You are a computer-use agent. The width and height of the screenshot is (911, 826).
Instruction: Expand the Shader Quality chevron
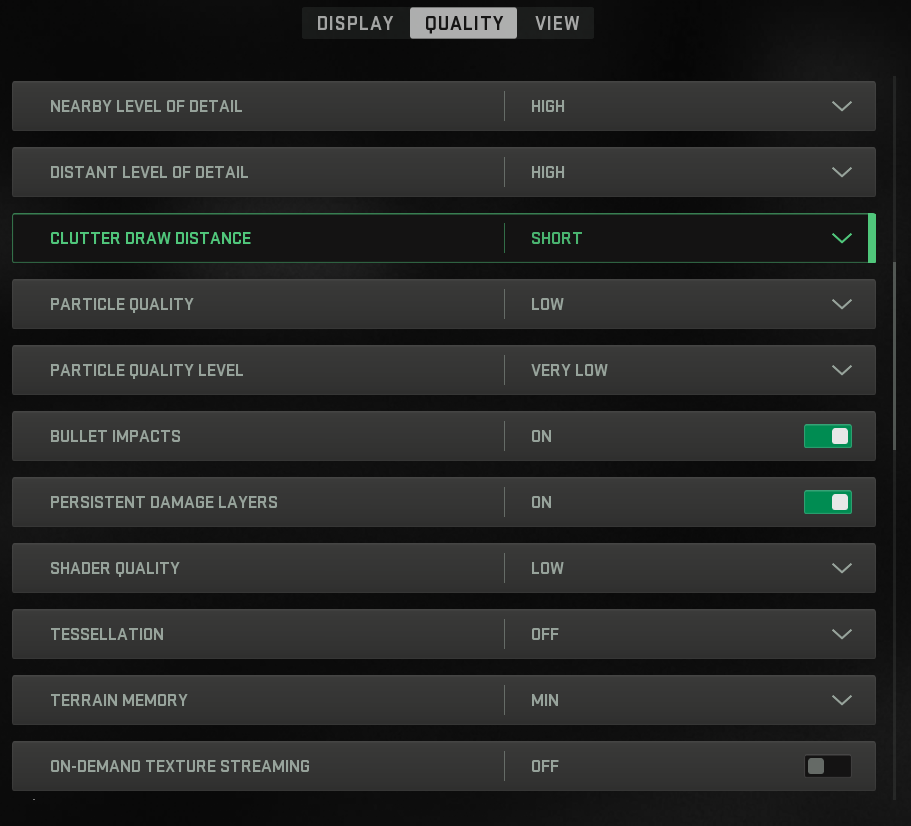[841, 568]
